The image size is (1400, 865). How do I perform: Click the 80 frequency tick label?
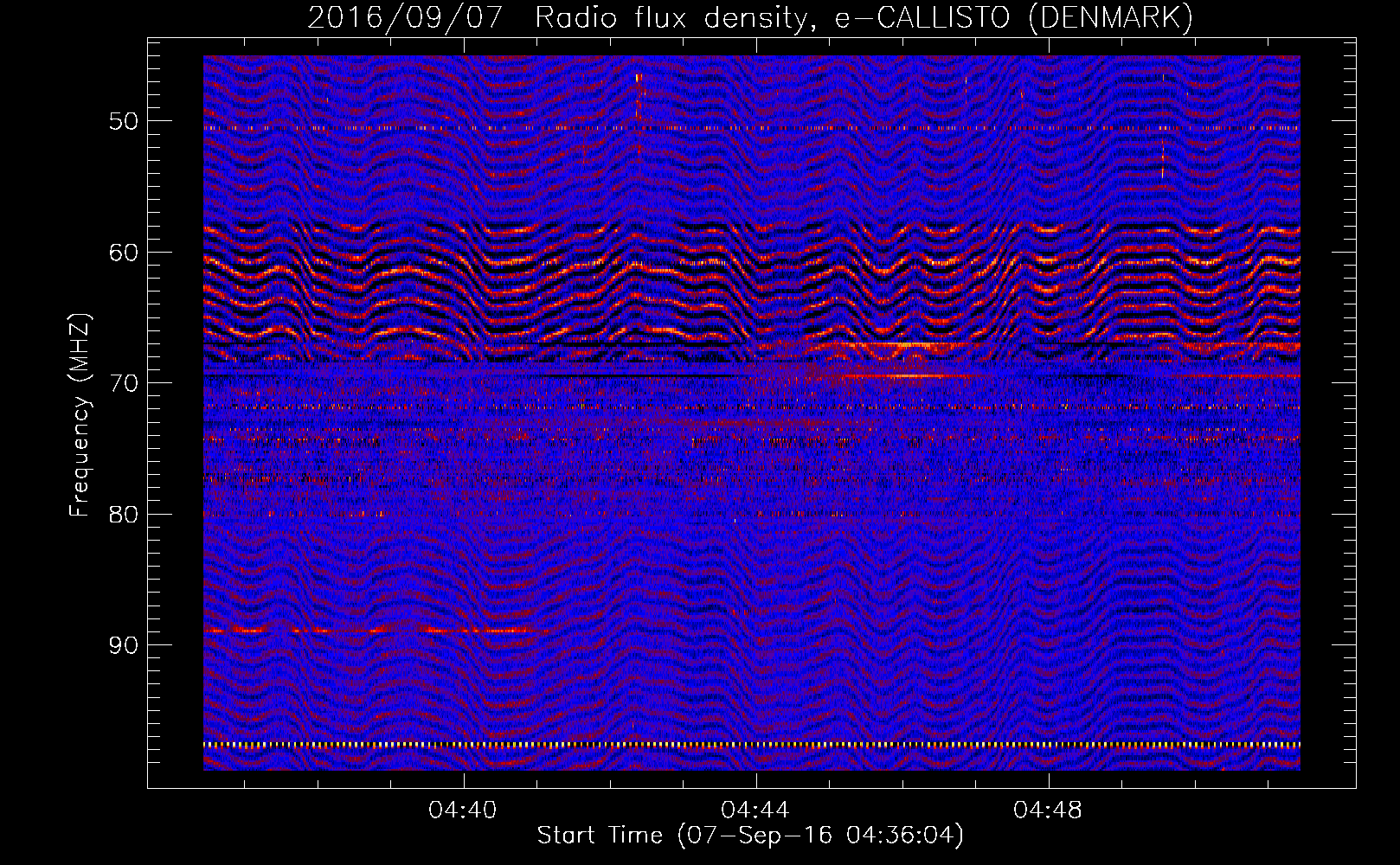[x=124, y=515]
